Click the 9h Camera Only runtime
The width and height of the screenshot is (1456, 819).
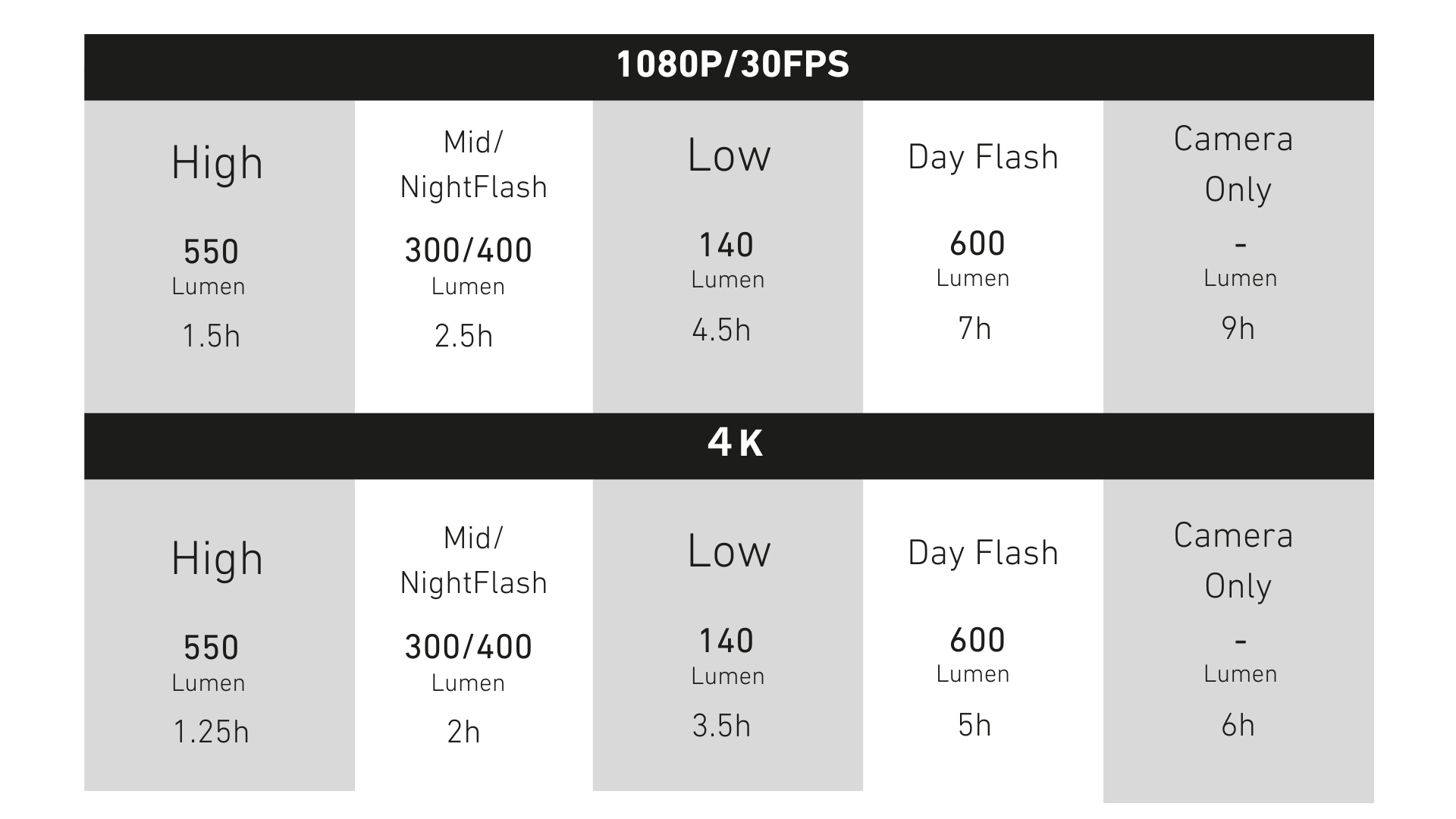point(1238,328)
